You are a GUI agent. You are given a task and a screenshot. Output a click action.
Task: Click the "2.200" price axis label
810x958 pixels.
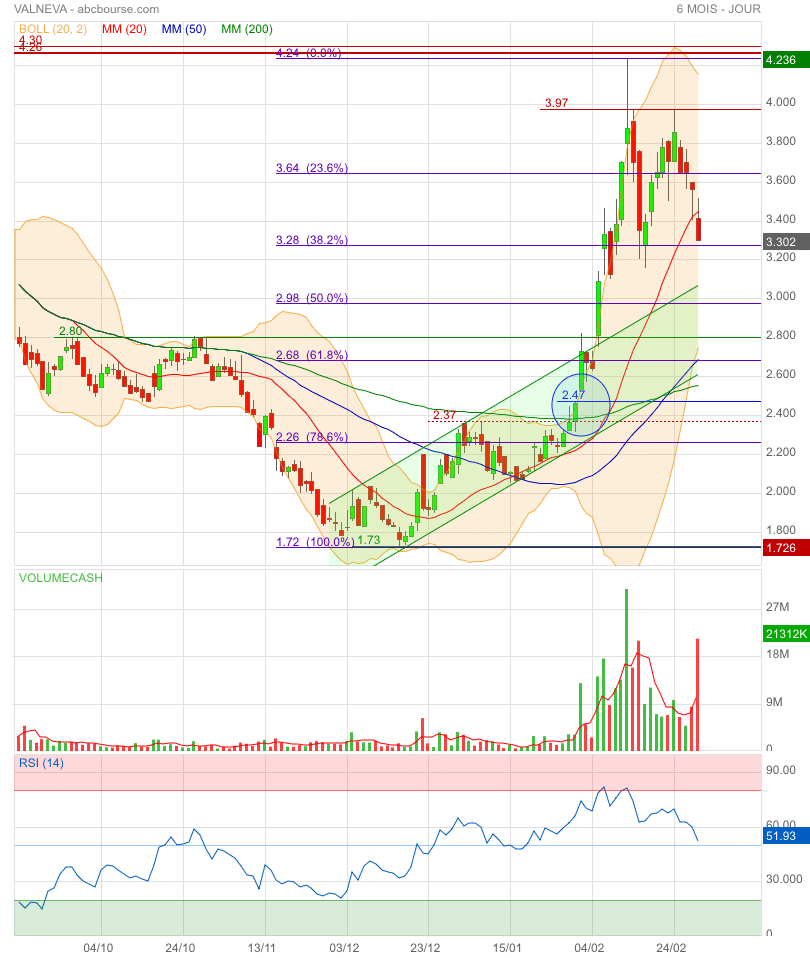(781, 452)
